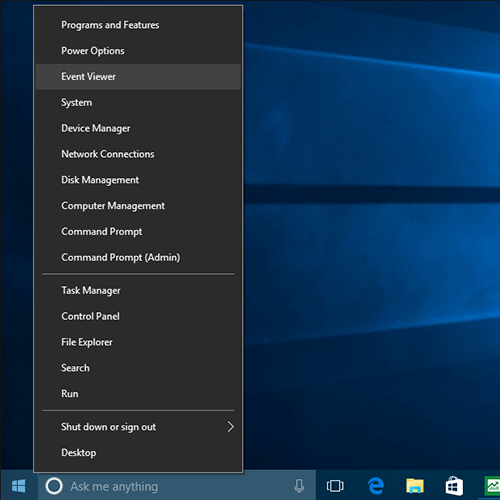Screen dimensions: 500x500
Task: Choose Search from the menu
Action: [138, 368]
